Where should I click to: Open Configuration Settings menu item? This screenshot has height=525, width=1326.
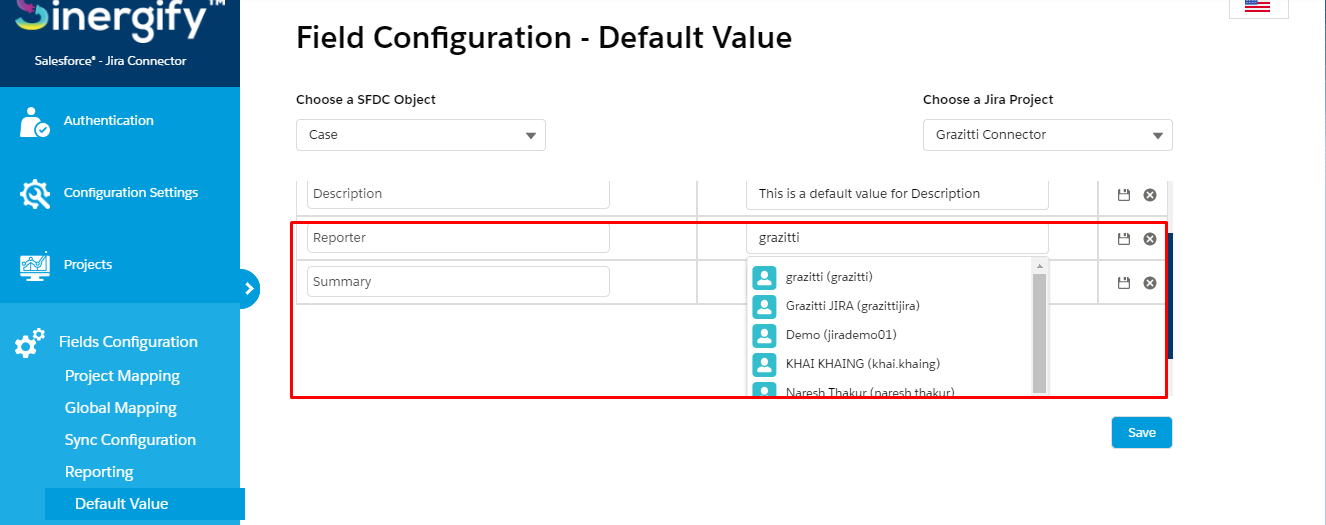131,193
